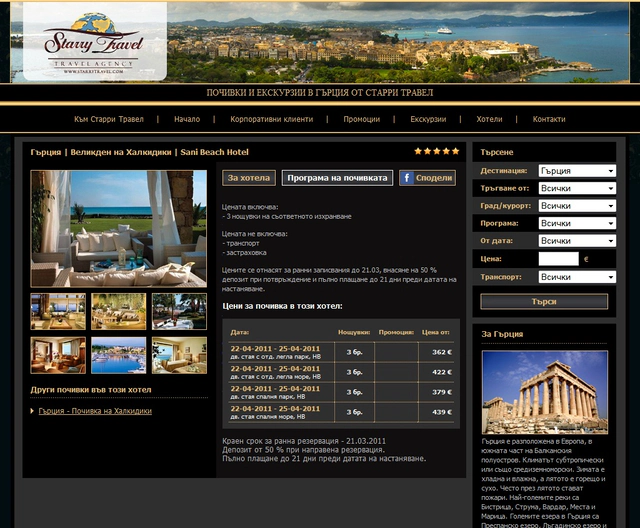Click the 439 € price cell
Viewport: 640px width, 528px height.
(x=442, y=412)
